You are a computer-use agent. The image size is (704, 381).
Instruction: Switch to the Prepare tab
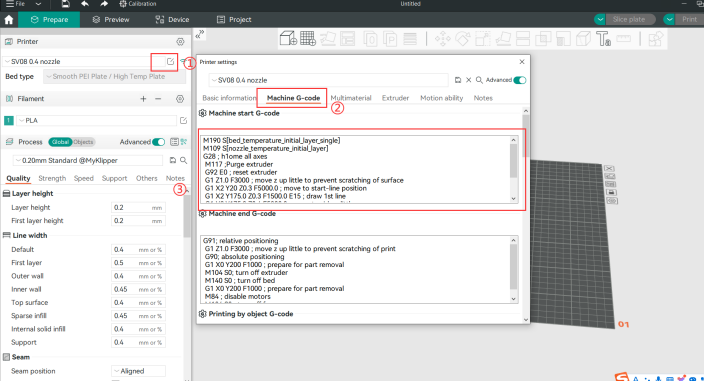[x=49, y=20]
